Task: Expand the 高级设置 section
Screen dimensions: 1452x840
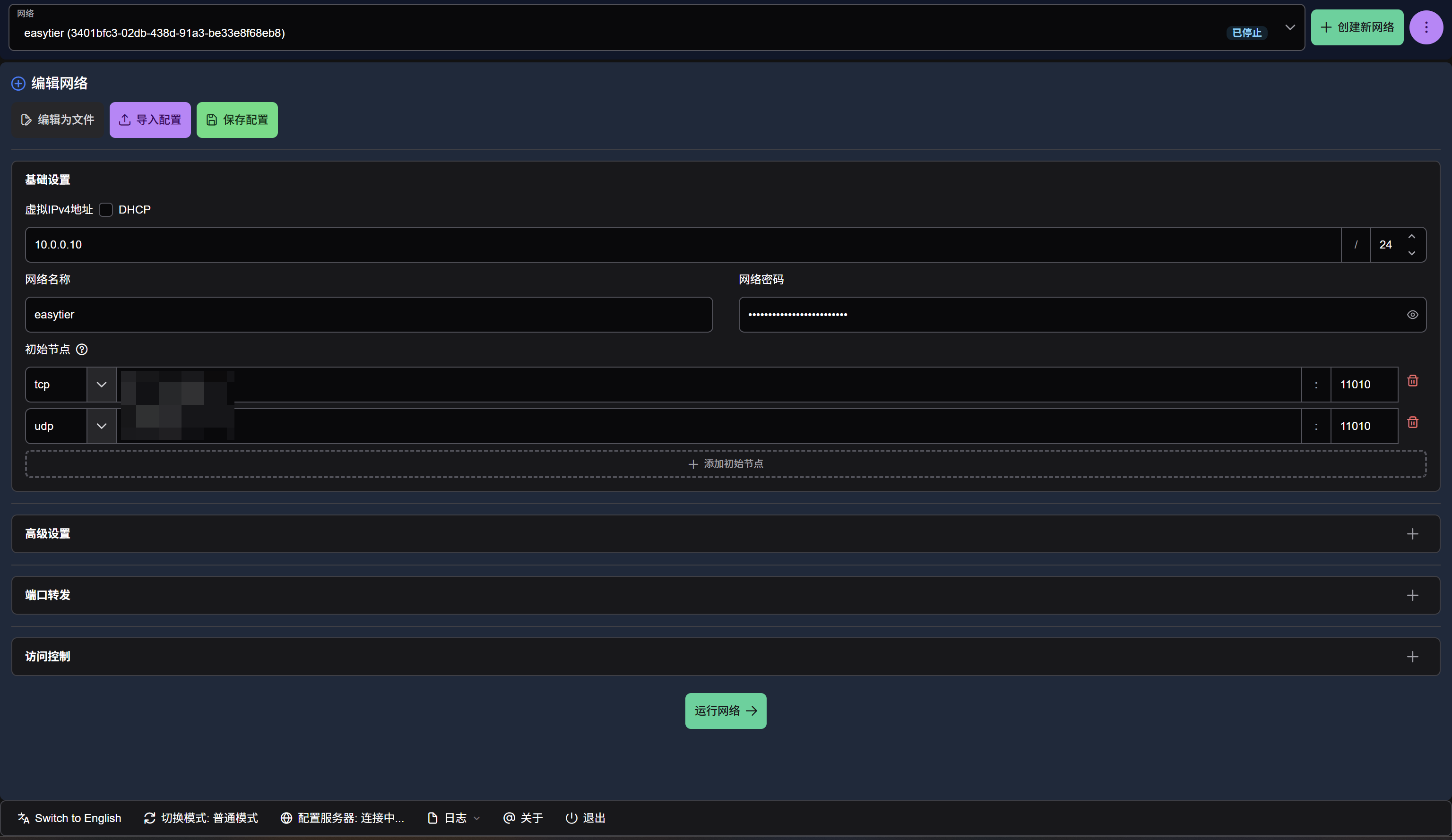Action: point(1412,534)
